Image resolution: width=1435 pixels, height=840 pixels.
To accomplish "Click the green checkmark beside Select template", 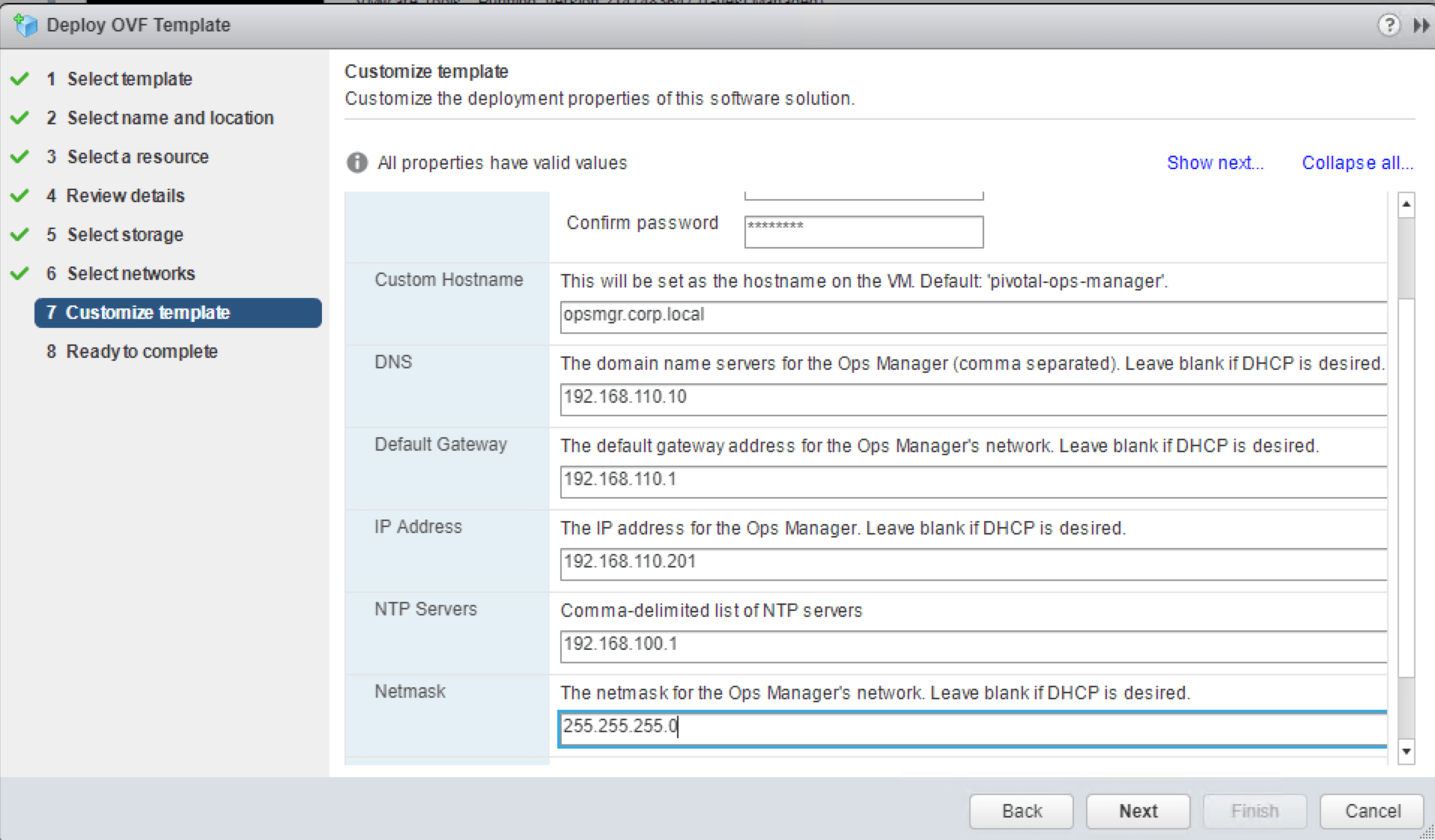I will click(20, 79).
